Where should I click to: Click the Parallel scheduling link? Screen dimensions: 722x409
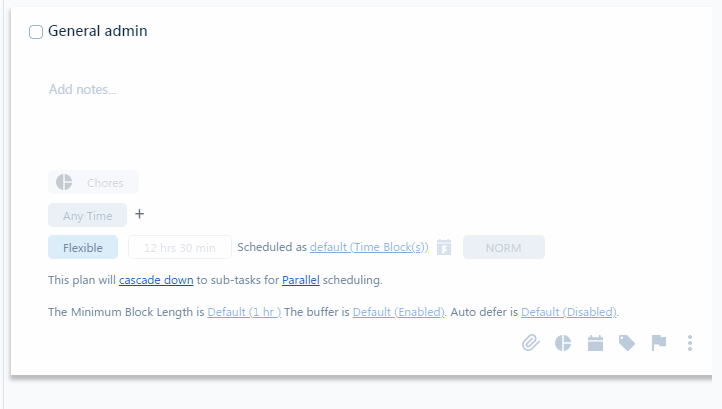301,280
